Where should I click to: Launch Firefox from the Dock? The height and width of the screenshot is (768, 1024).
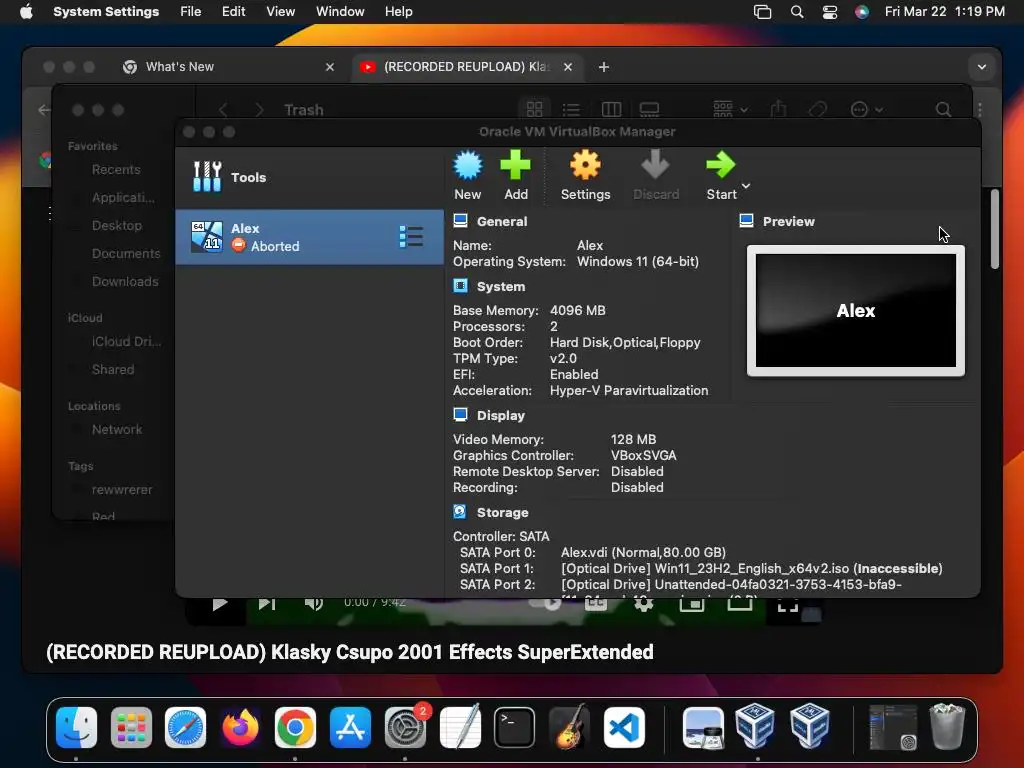coord(240,727)
